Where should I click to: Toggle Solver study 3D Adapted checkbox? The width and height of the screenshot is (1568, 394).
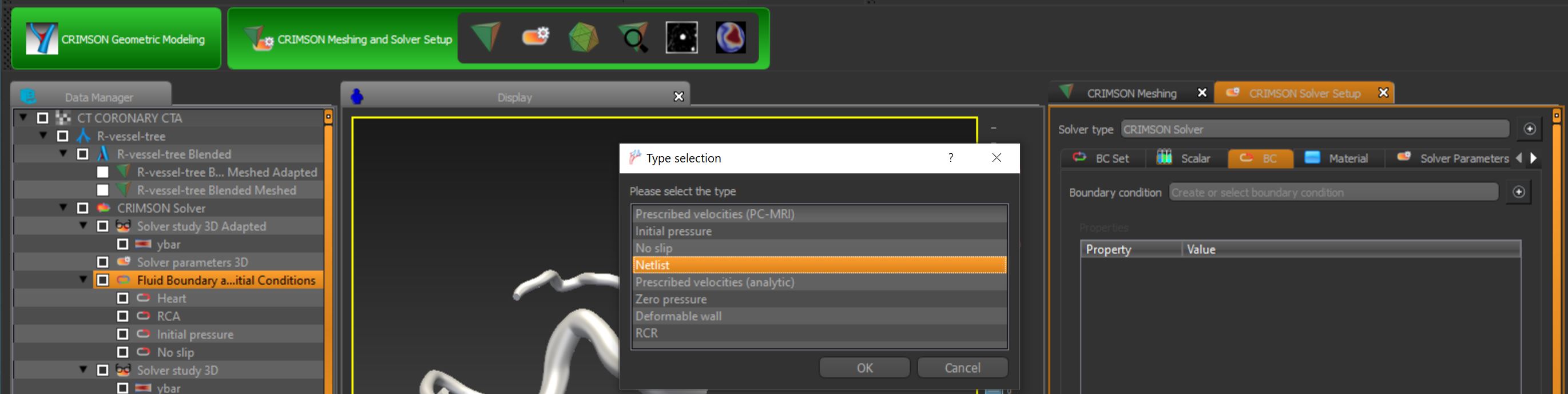point(103,226)
